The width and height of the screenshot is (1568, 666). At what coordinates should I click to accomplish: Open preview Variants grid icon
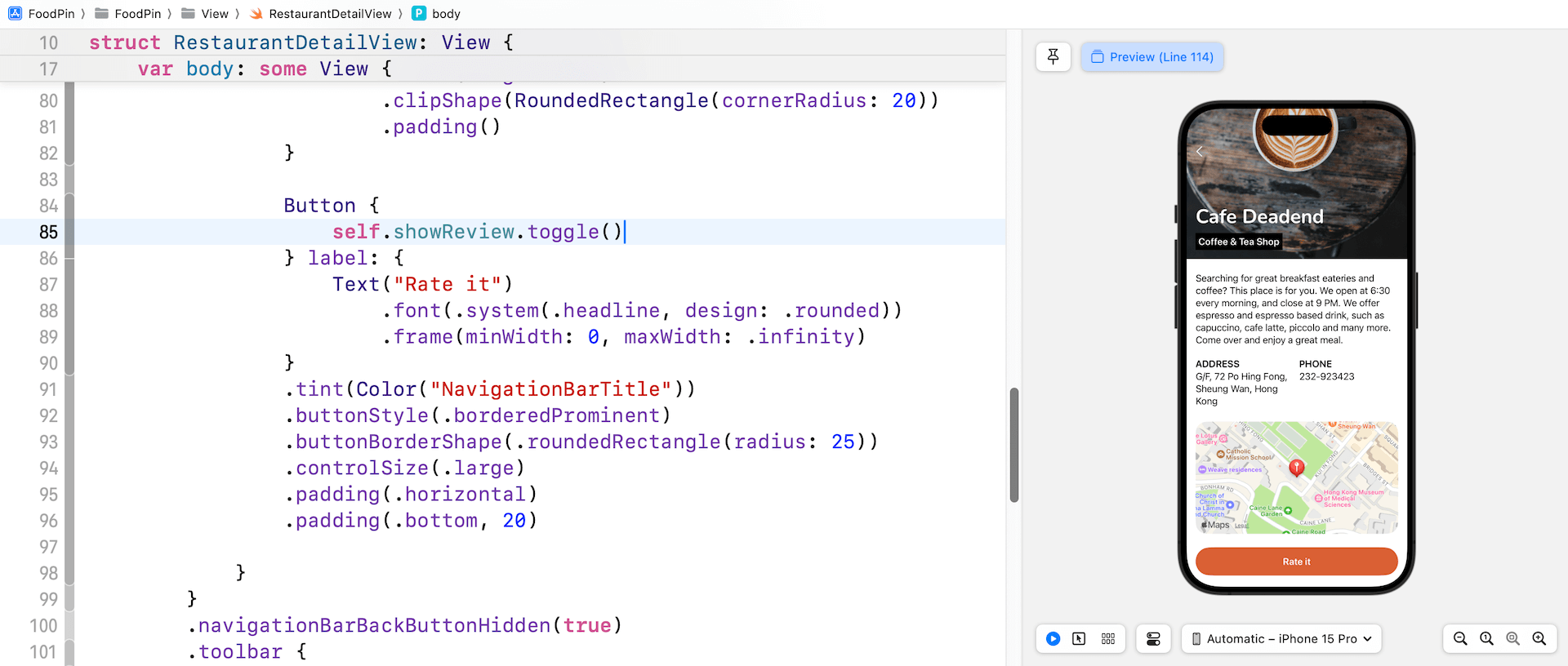click(x=1108, y=639)
